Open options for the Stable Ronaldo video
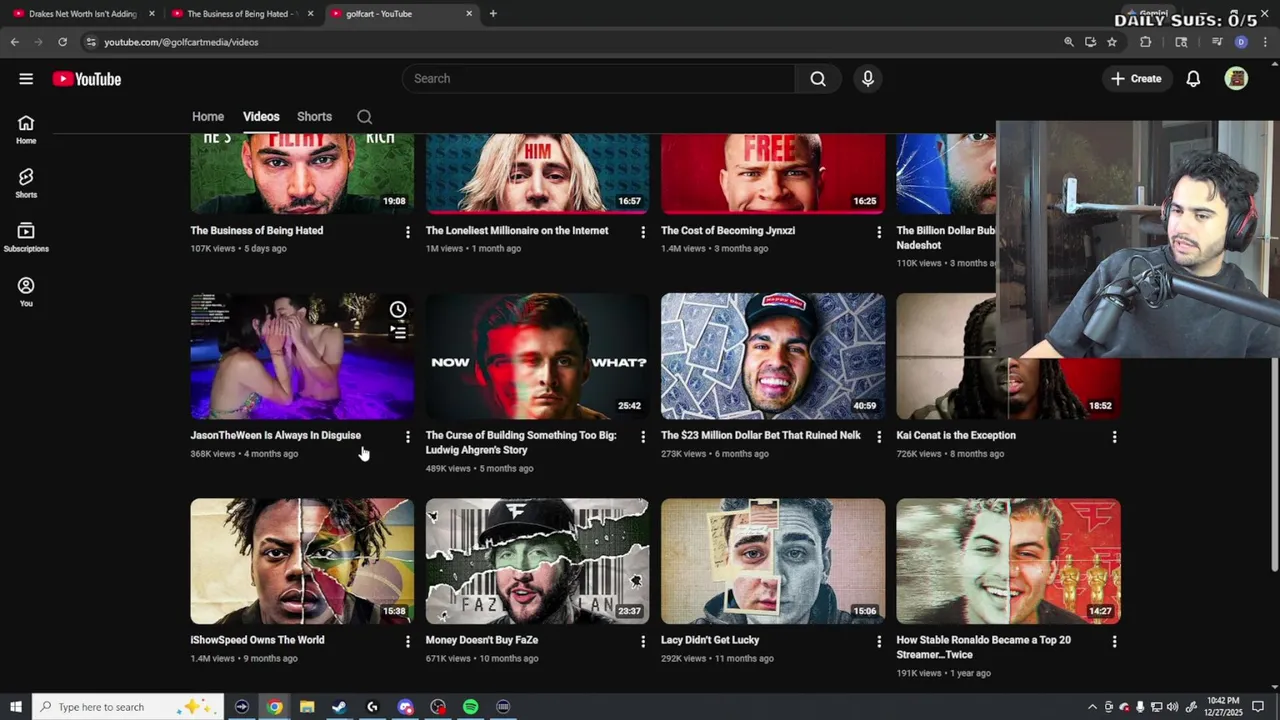 1114,642
